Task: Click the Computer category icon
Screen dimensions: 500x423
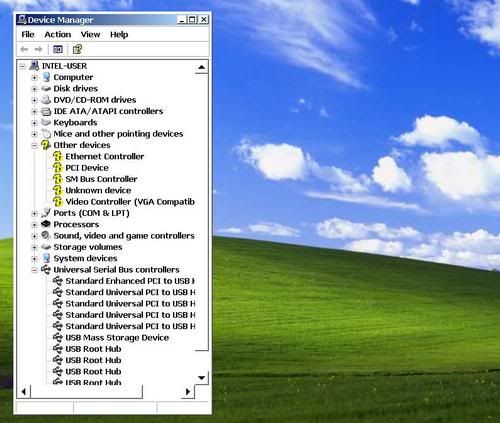Action: click(46, 77)
